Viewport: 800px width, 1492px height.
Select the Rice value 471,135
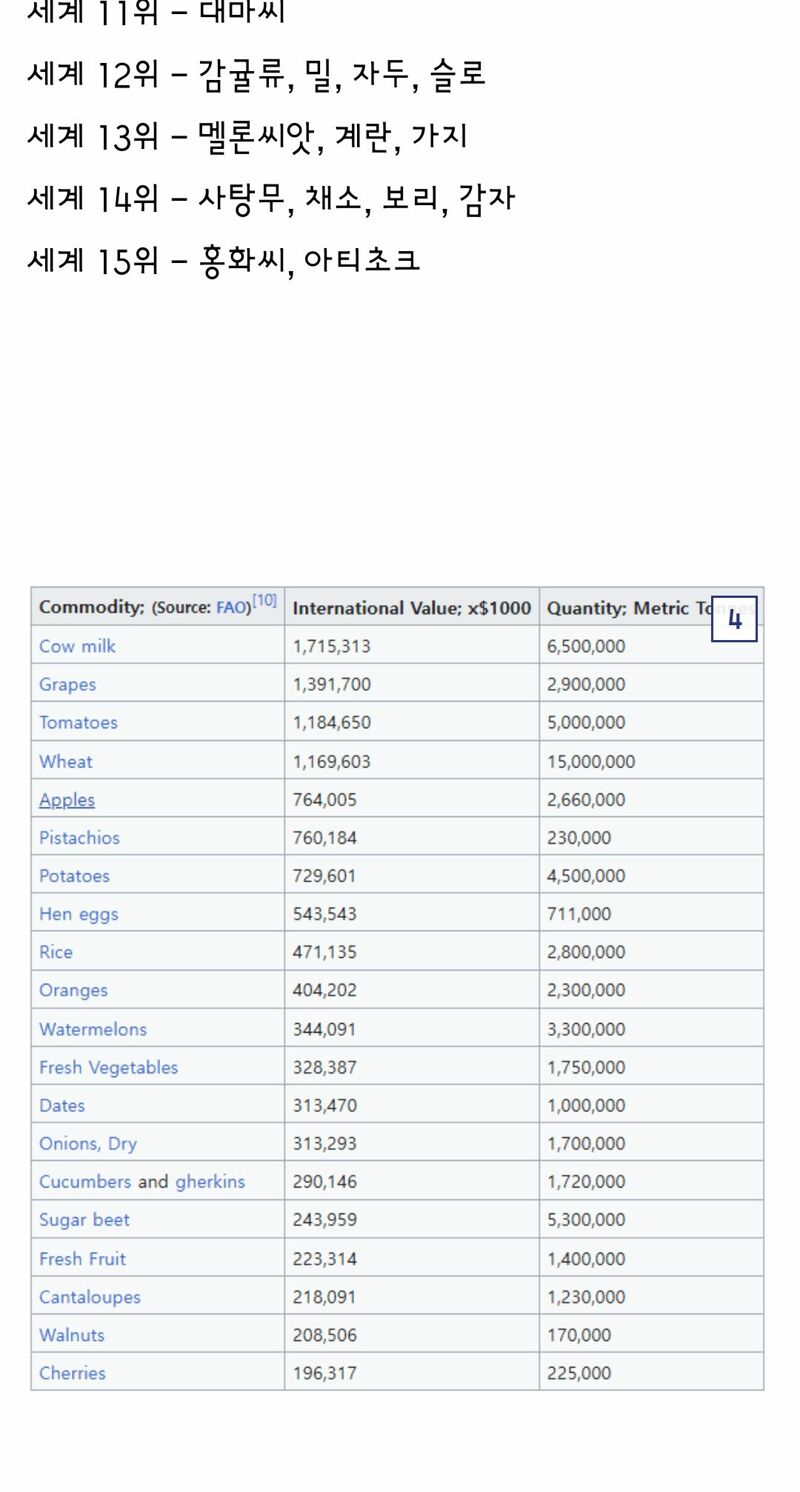325,951
